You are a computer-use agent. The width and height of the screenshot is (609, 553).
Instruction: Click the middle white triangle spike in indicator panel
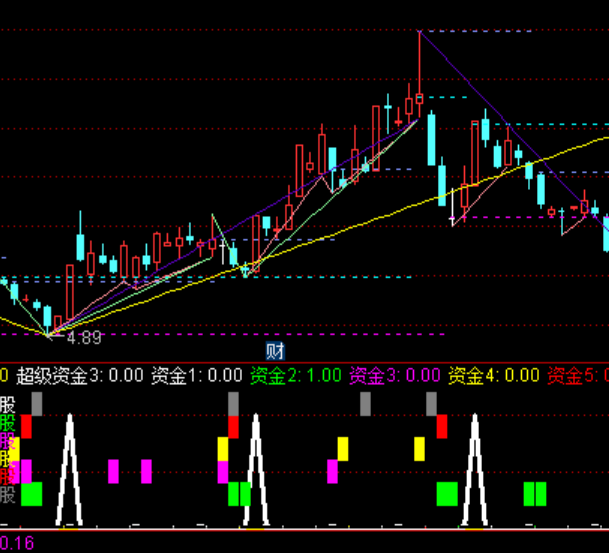click(255, 470)
